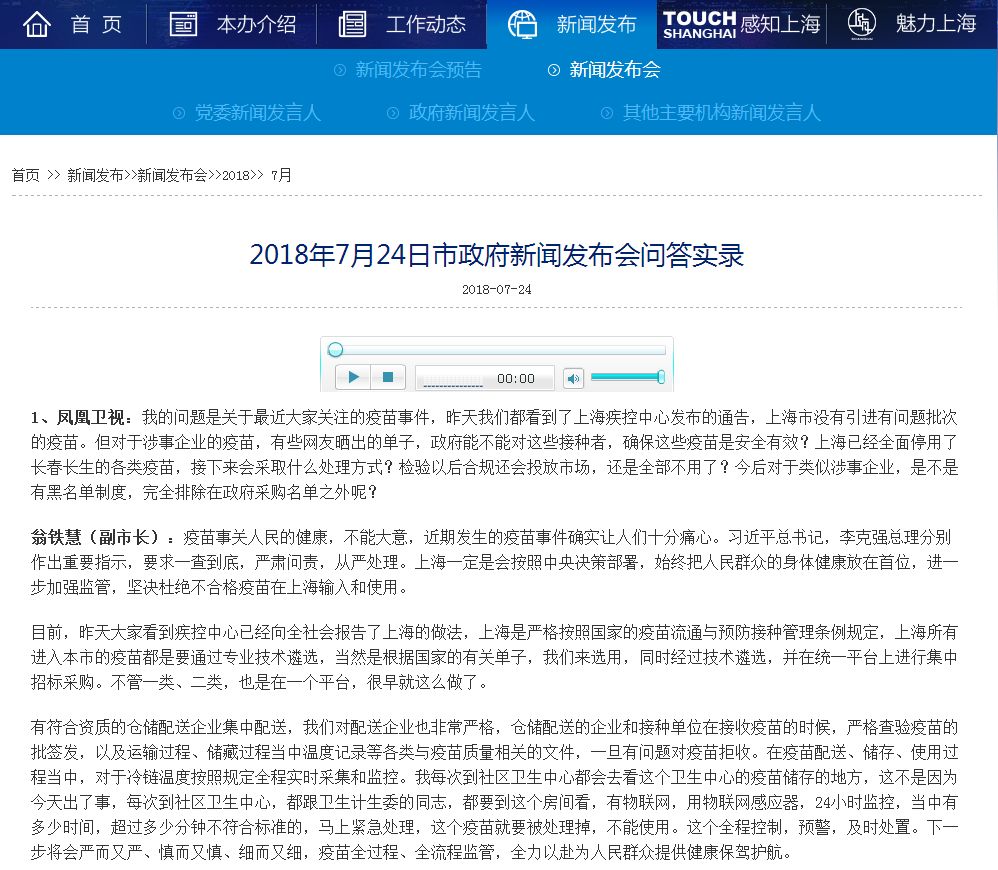
Task: Click 新闻发布会 in the breadcrumb
Action: [172, 175]
